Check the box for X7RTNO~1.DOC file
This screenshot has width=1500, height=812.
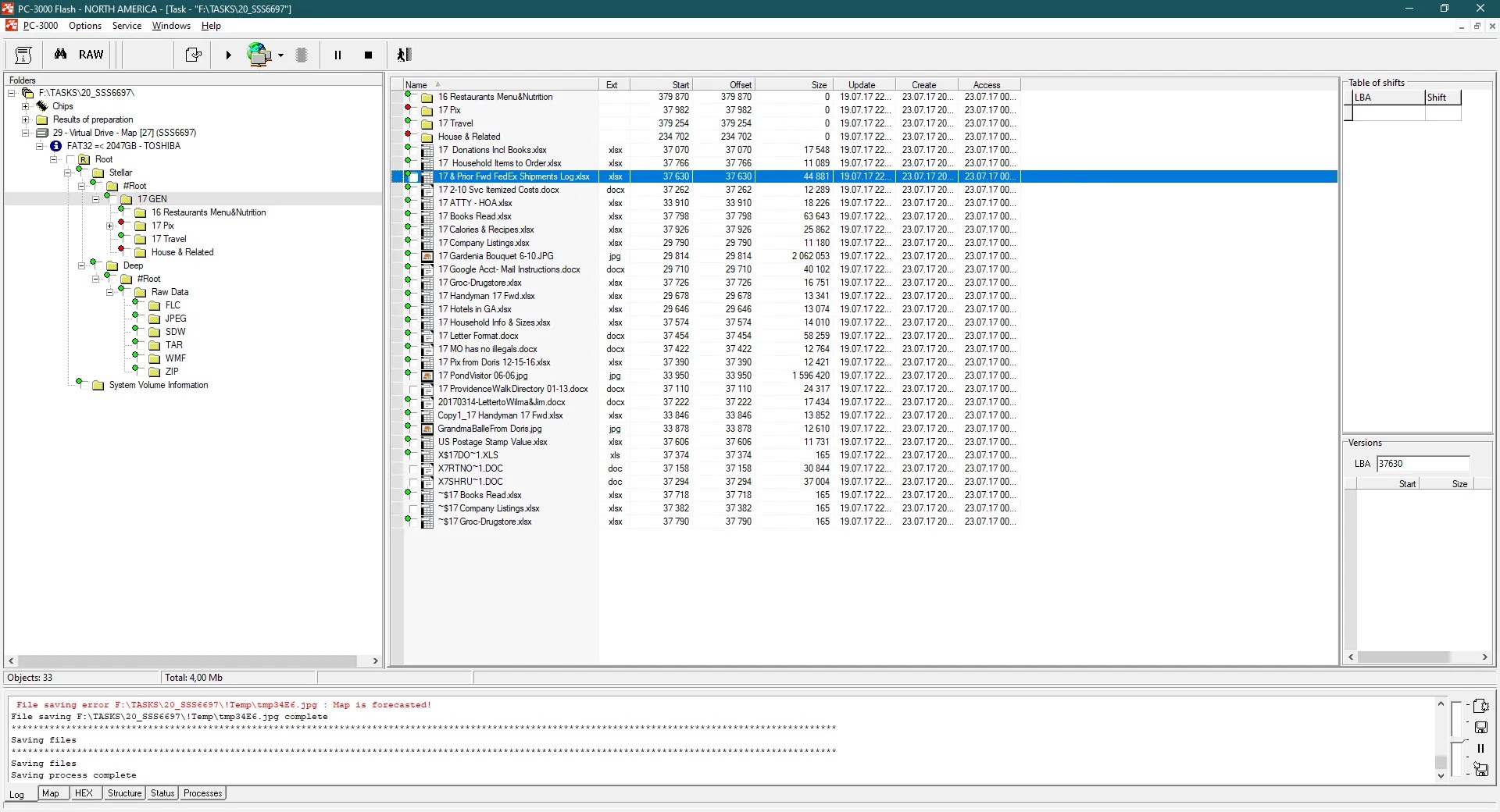(x=413, y=469)
